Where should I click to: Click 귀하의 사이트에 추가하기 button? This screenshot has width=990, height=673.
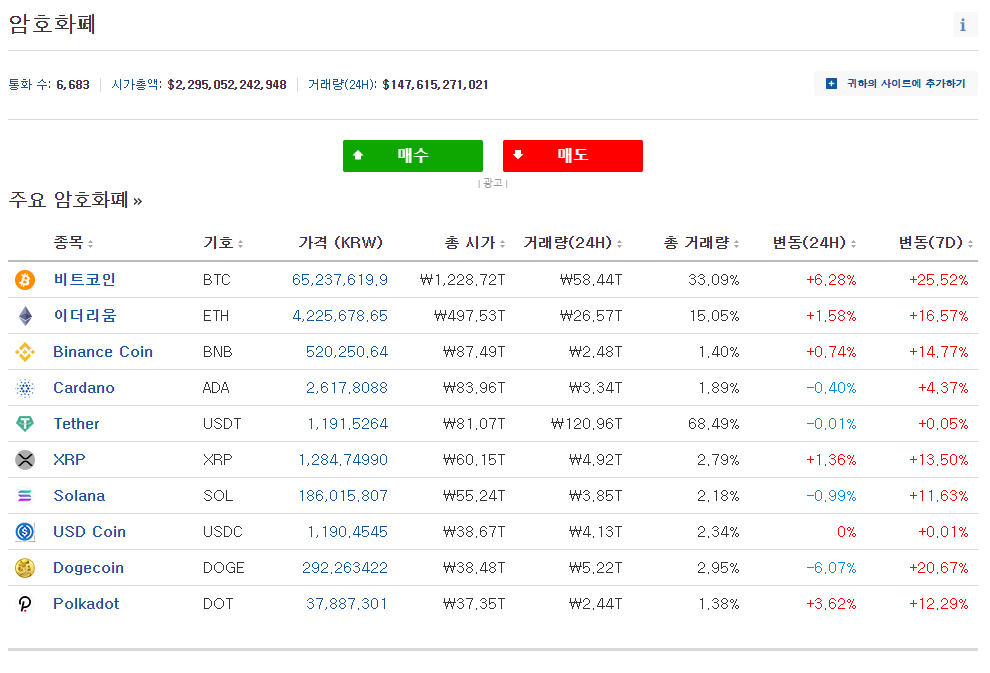(x=895, y=83)
